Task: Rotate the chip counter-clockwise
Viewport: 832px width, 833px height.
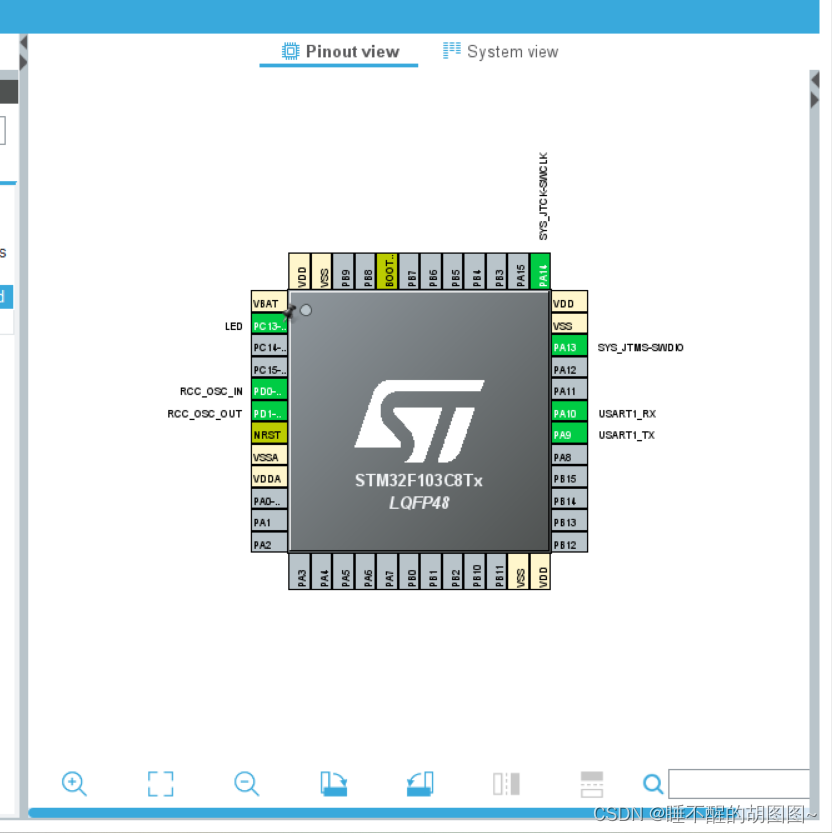Action: [420, 784]
